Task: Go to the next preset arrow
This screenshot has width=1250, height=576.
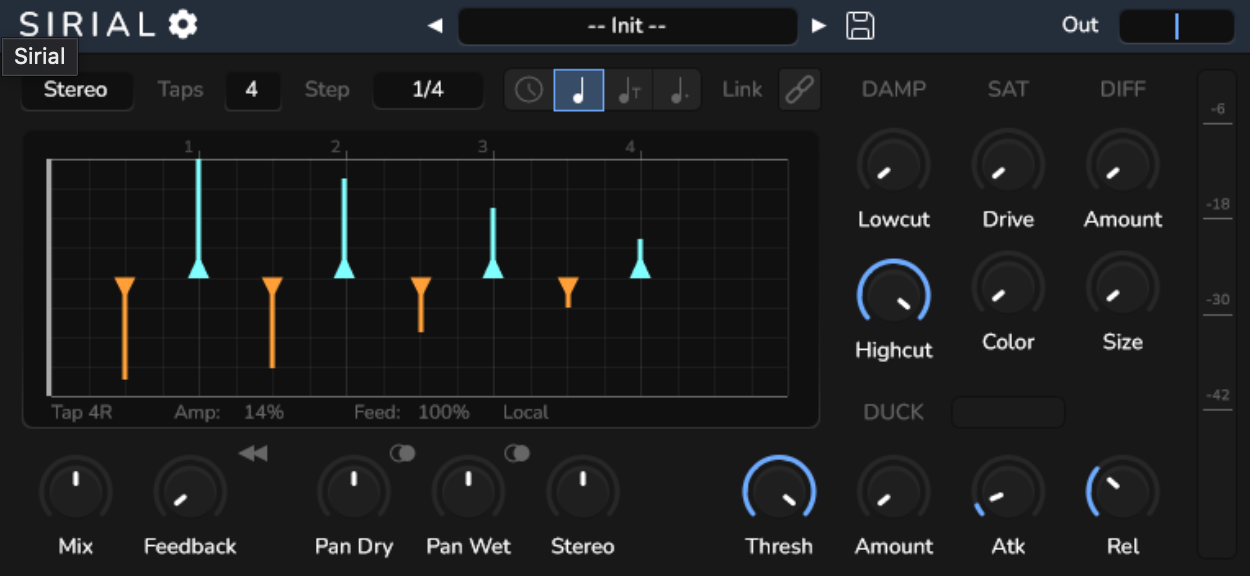Action: tap(819, 26)
